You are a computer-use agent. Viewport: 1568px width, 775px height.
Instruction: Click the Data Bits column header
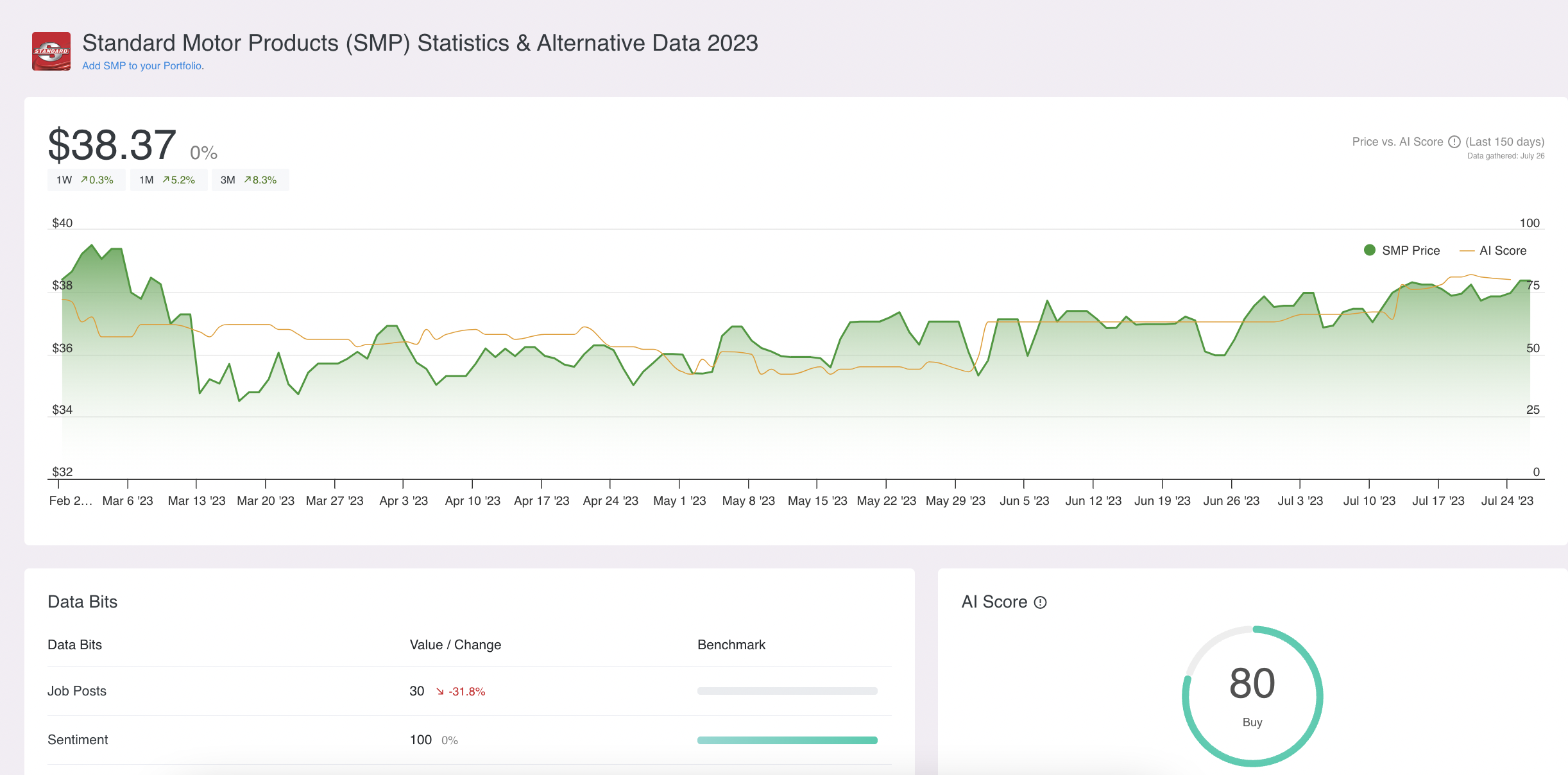coord(75,645)
